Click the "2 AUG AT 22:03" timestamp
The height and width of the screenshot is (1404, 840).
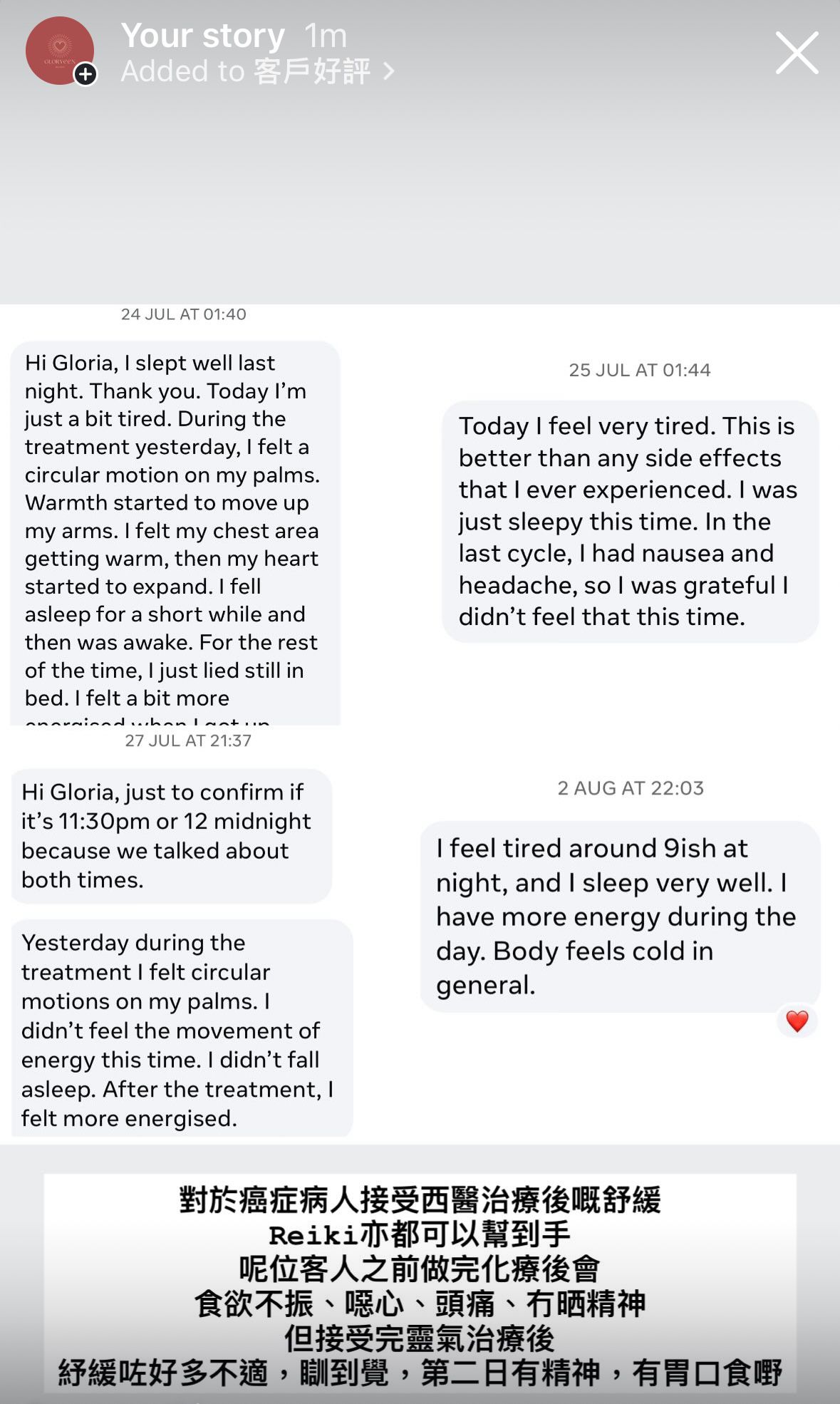coord(631,788)
